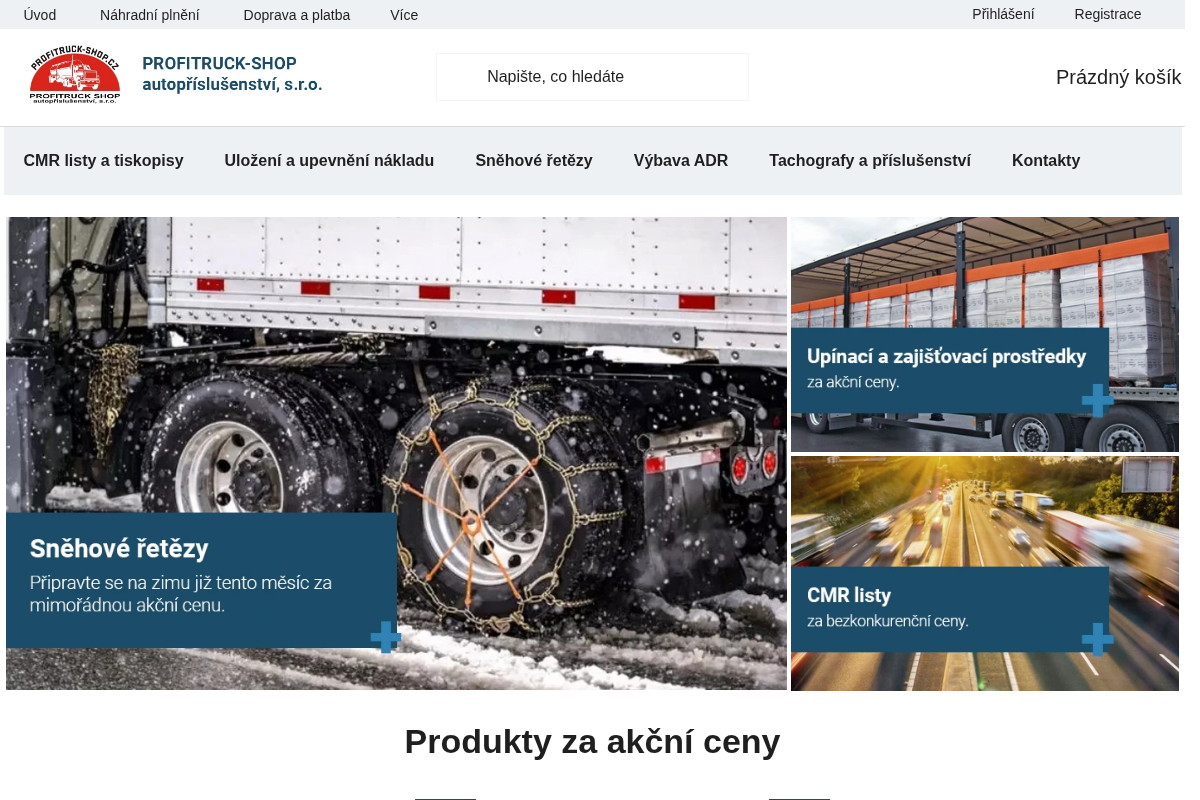This screenshot has width=1200, height=800.
Task: Open Tachografy a příslušenství category
Action: pos(870,161)
